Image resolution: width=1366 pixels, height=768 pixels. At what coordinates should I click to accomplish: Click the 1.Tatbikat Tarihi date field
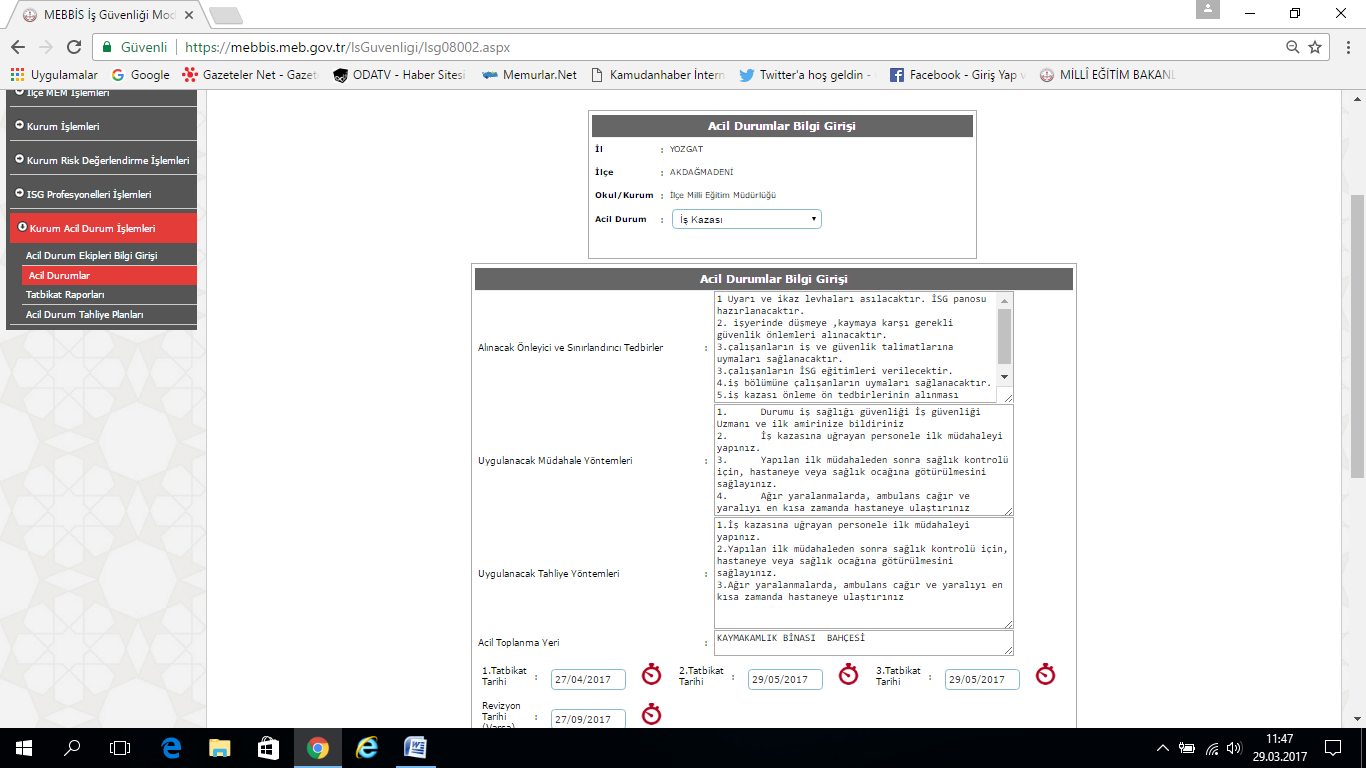[x=588, y=680]
